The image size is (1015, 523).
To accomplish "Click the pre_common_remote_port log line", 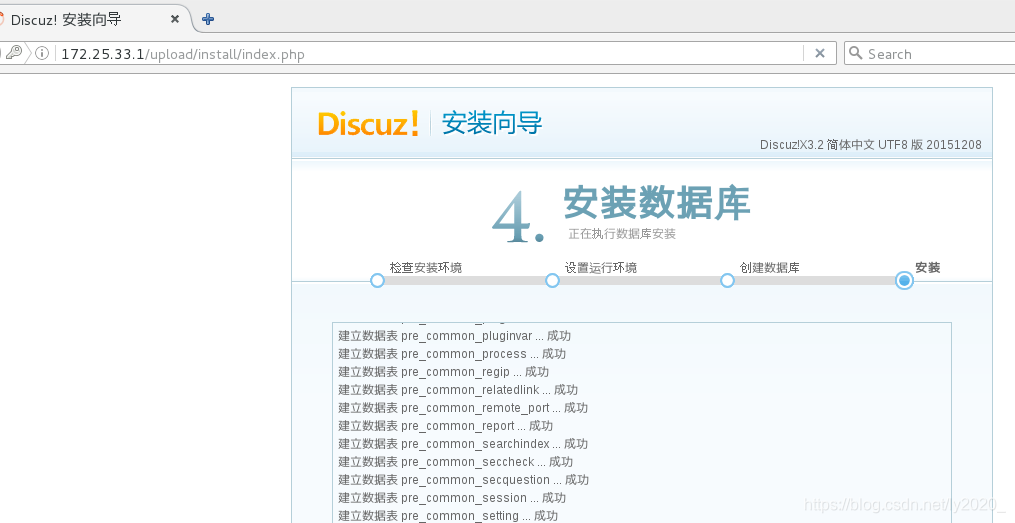I will click(463, 408).
